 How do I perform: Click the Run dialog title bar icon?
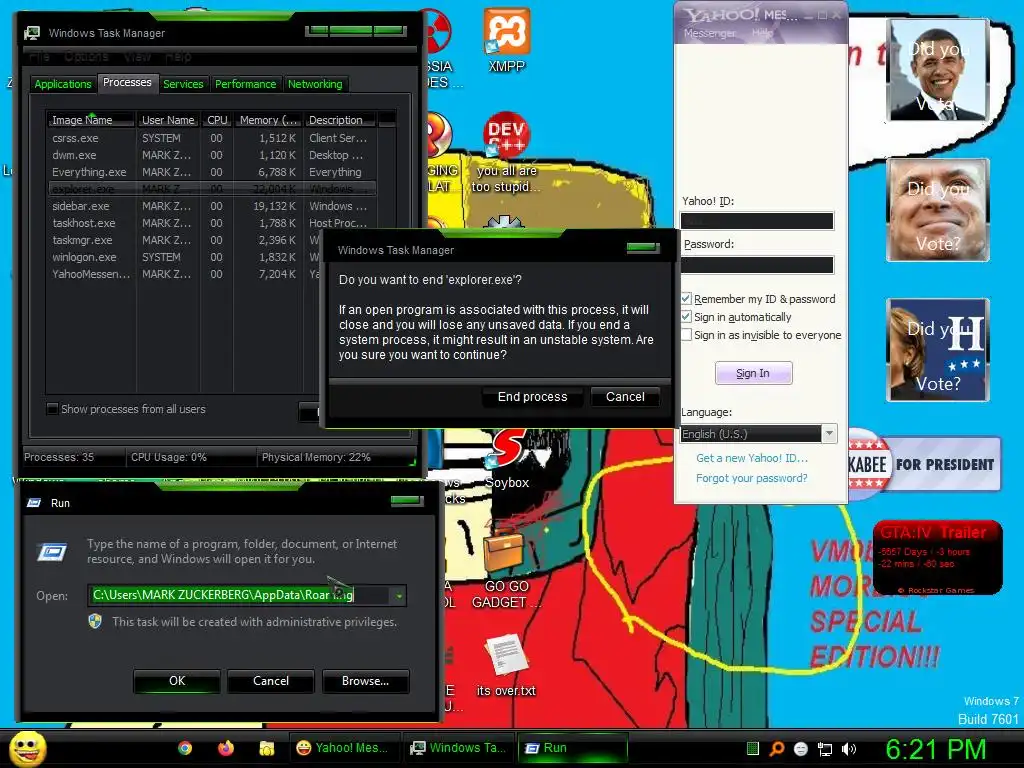(34, 503)
